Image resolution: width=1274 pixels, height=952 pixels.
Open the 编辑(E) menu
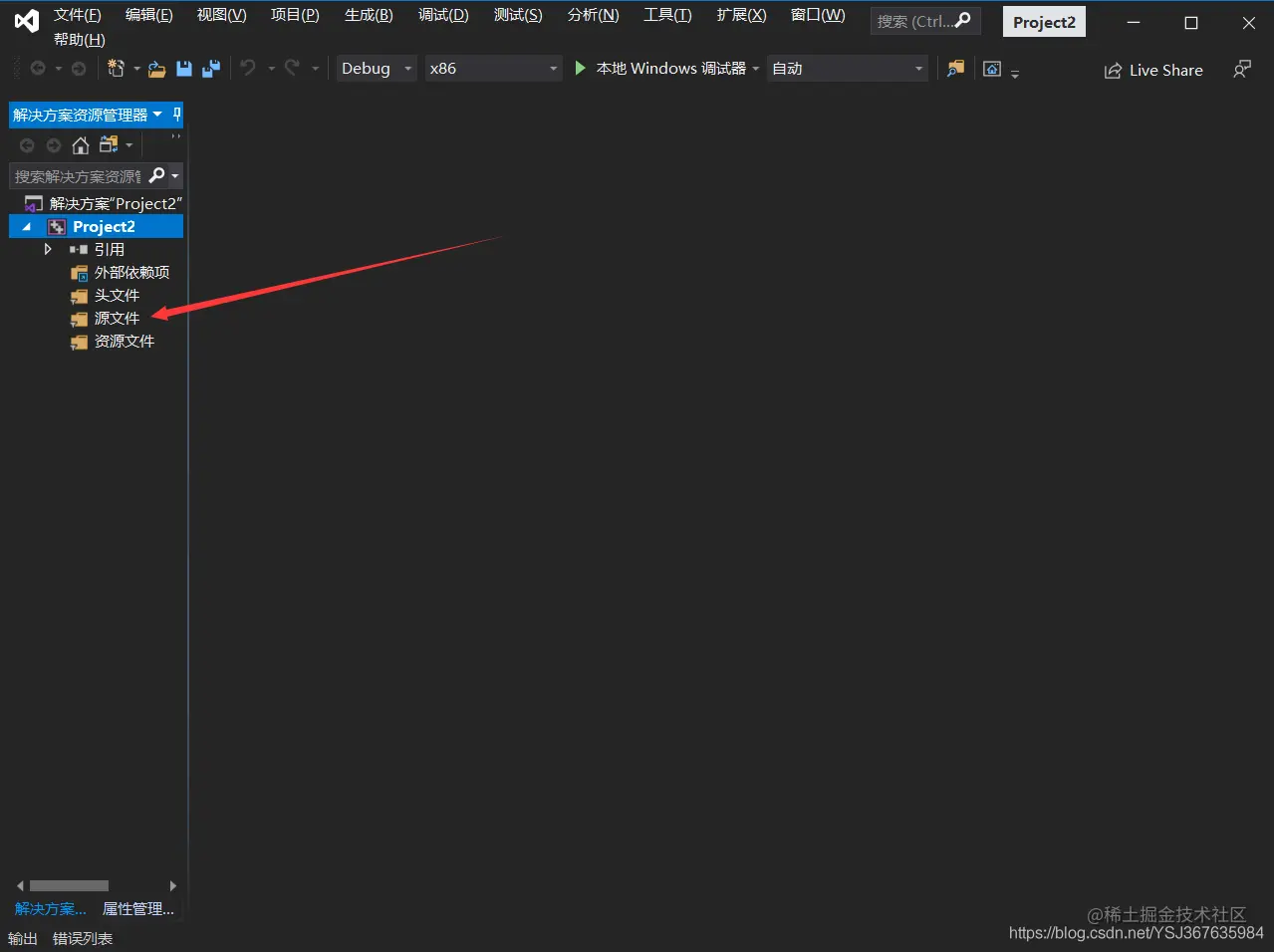point(149,15)
